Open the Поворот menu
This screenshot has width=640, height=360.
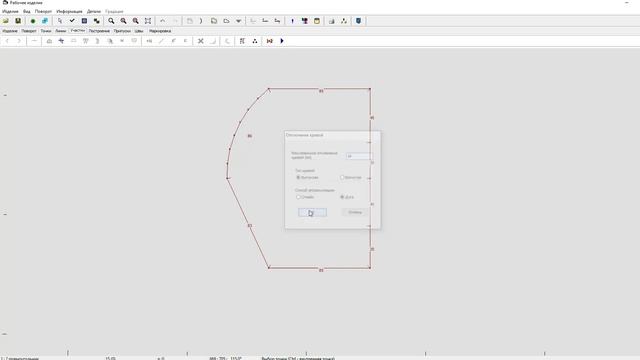tap(43, 11)
